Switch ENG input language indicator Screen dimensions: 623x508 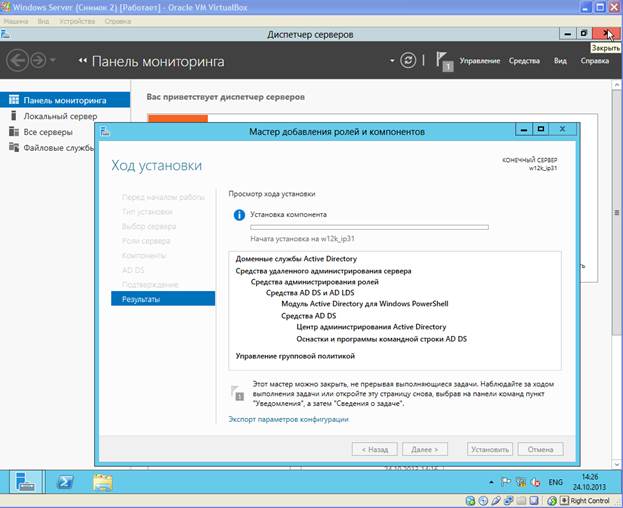(555, 482)
